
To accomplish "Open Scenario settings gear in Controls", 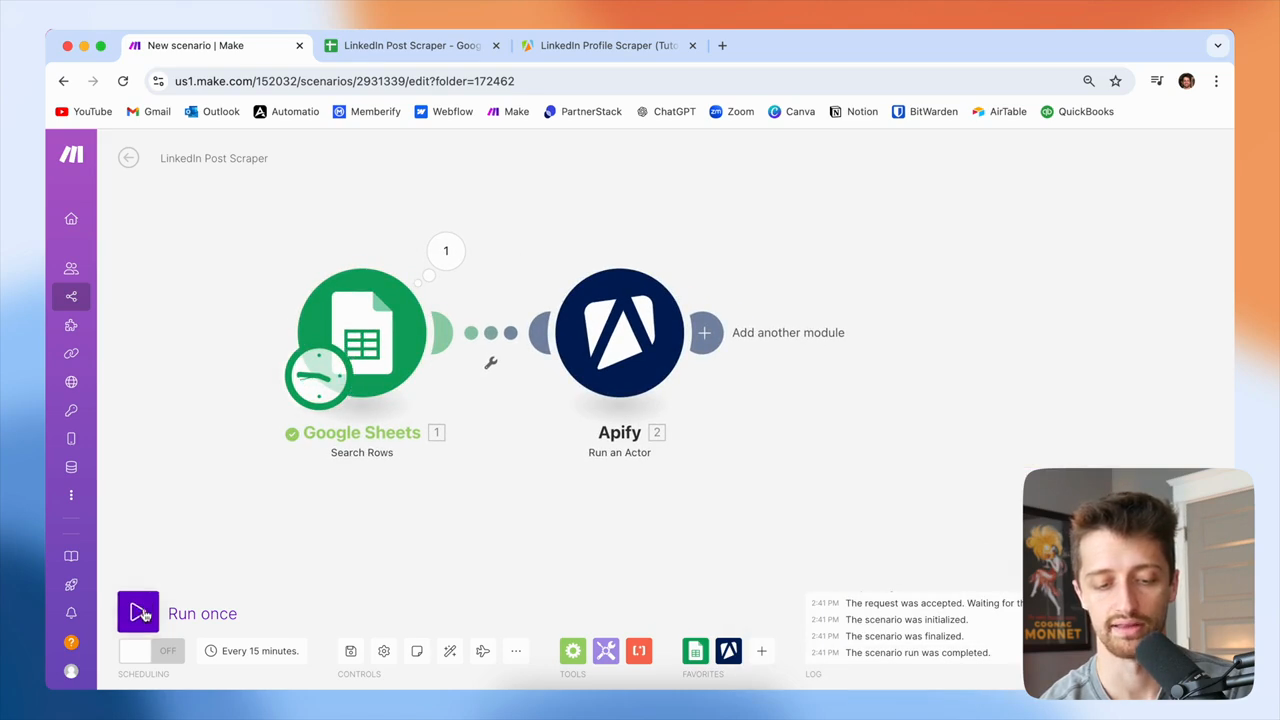I will tap(384, 651).
